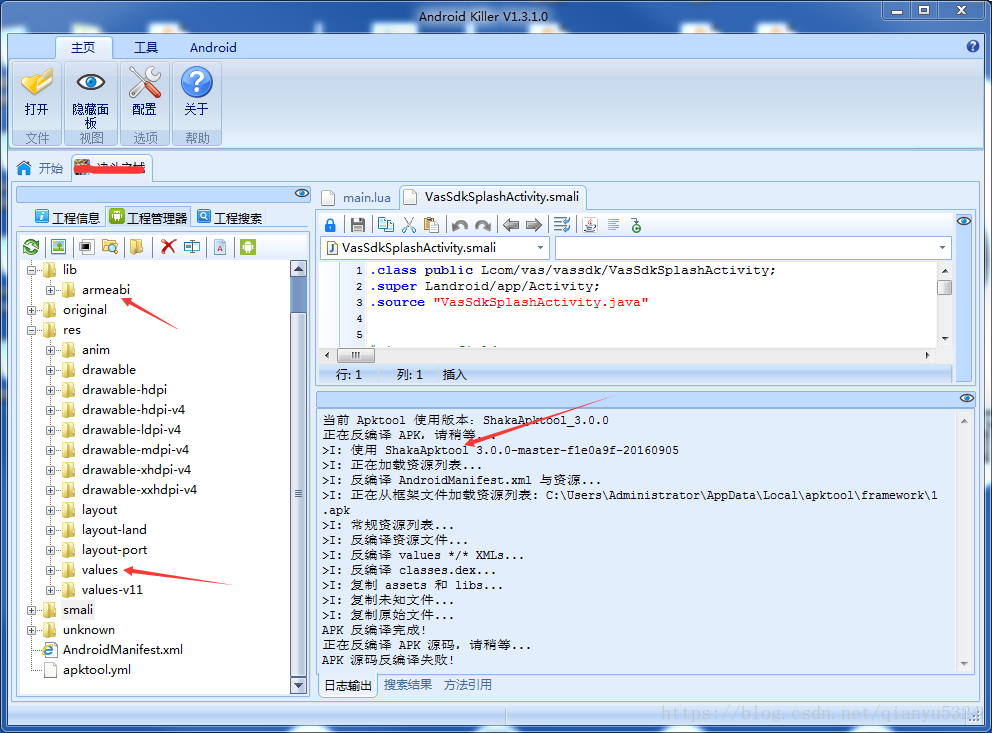Viewport: 992px width, 733px height.
Task: Collapse the res folder node
Action: tap(31, 330)
